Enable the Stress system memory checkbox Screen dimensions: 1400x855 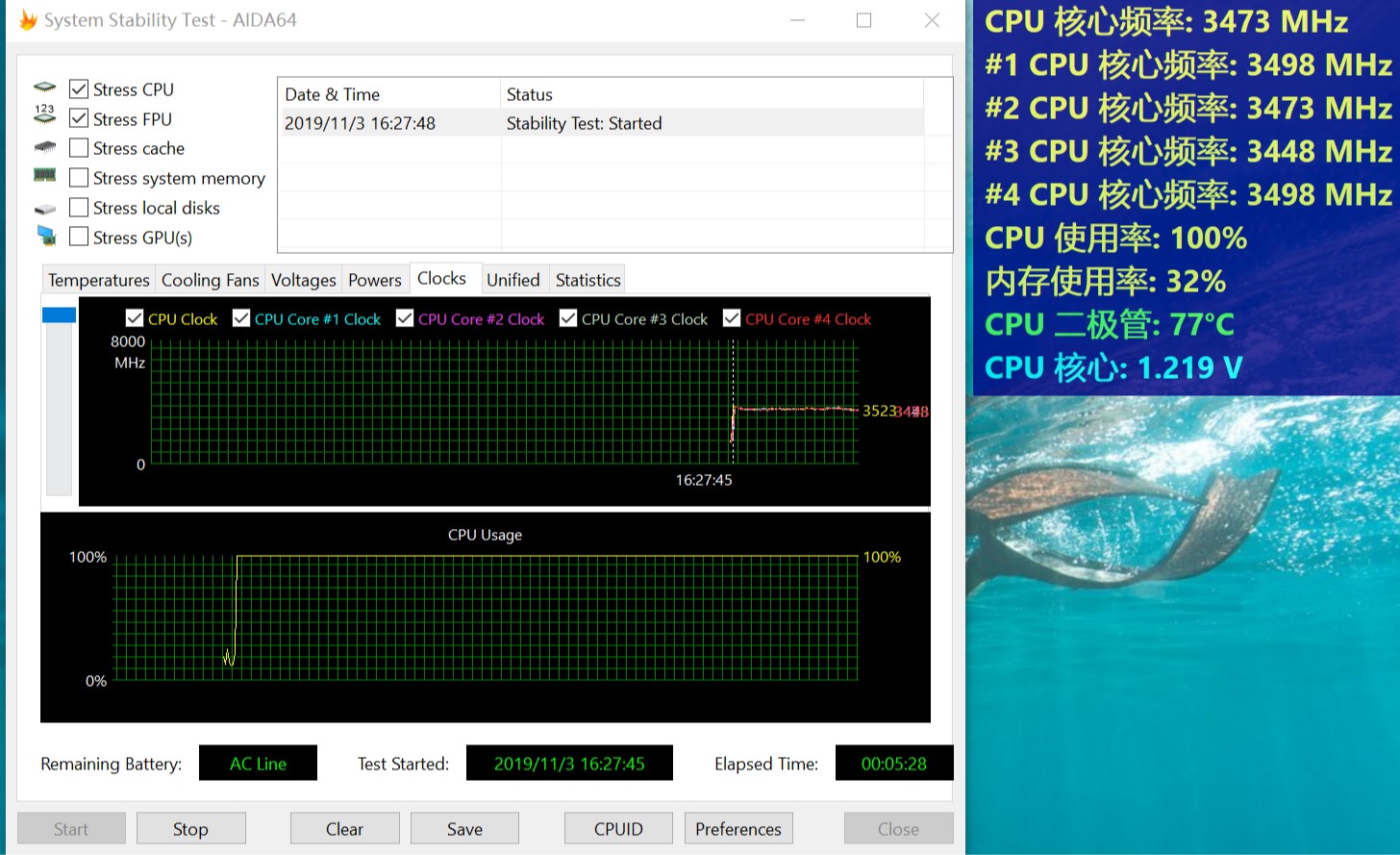pyautogui.click(x=79, y=178)
